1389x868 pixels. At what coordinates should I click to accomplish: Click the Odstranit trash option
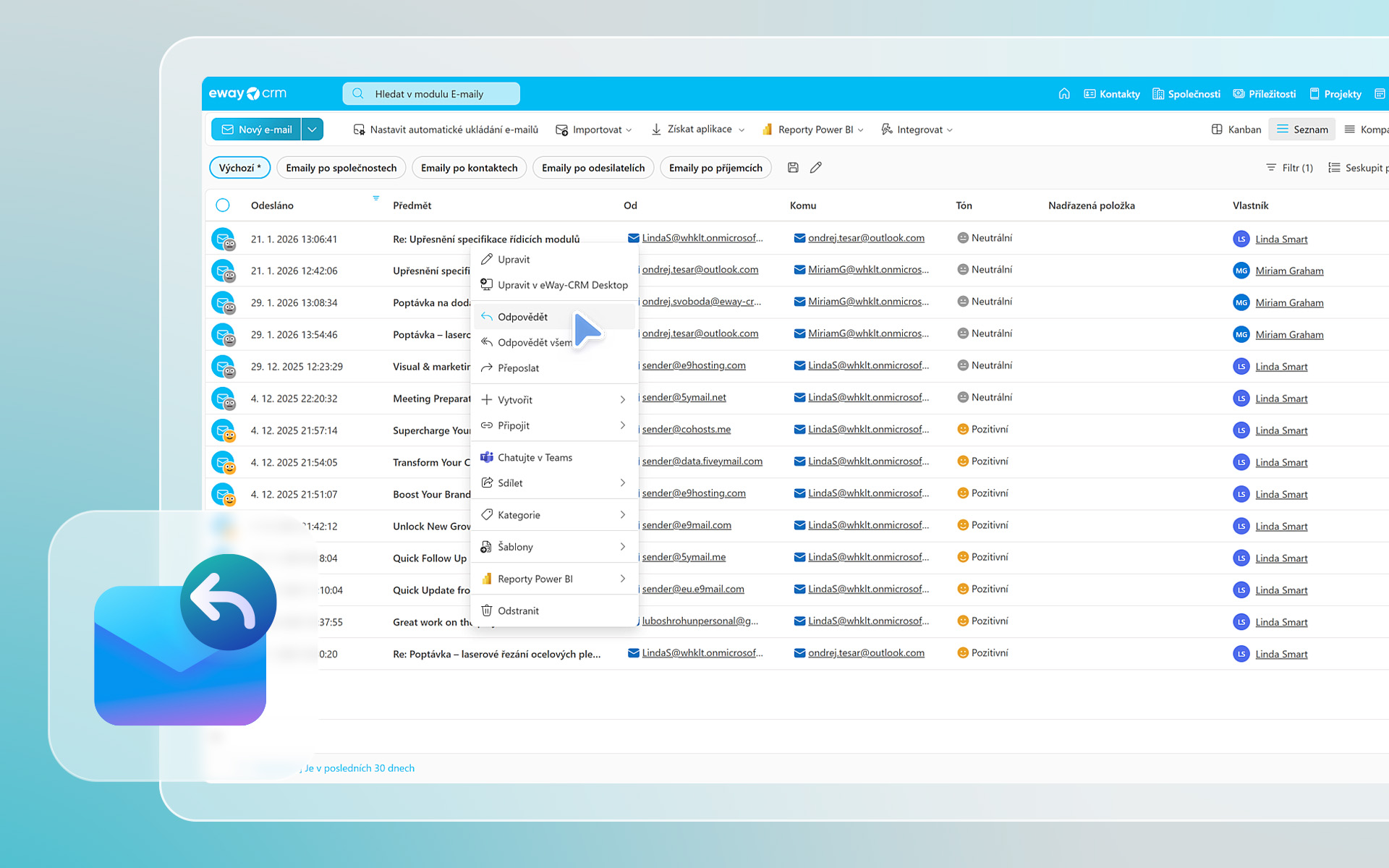[518, 610]
